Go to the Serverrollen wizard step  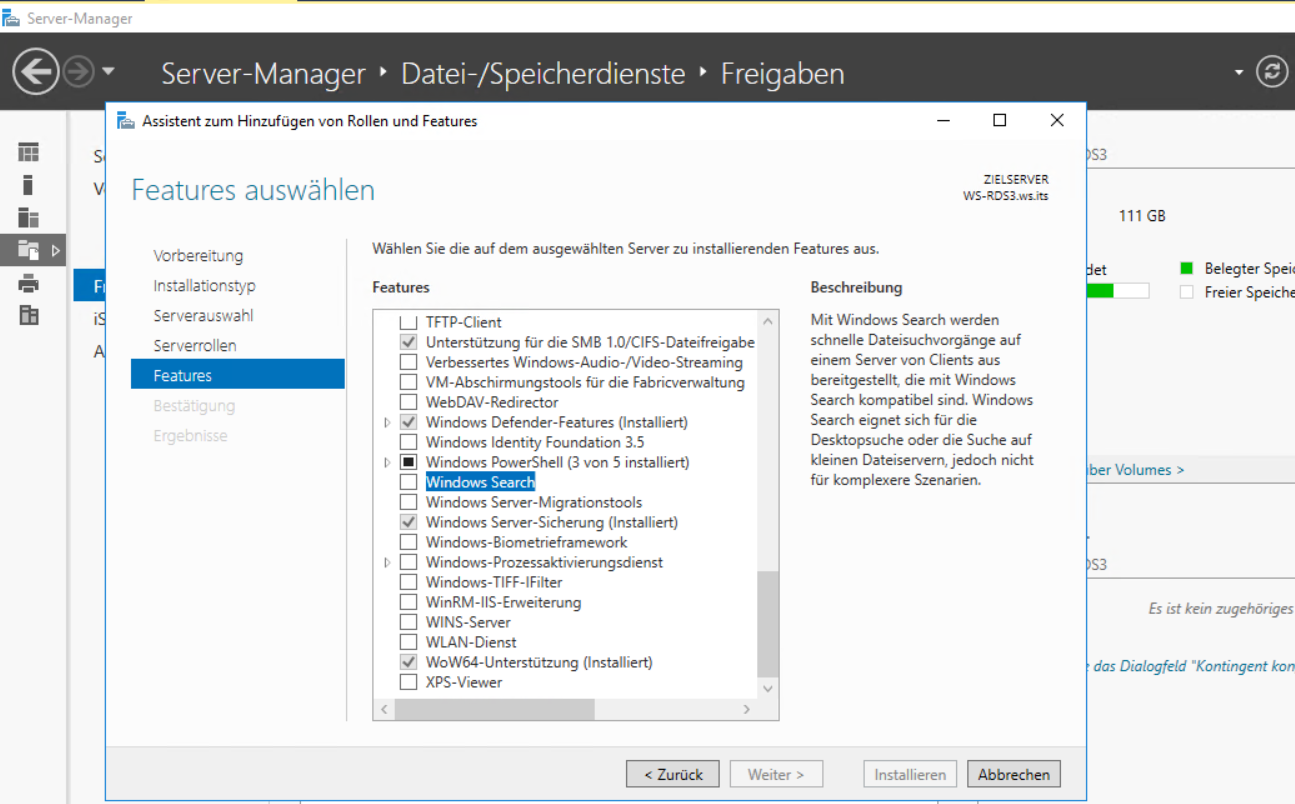[195, 346]
